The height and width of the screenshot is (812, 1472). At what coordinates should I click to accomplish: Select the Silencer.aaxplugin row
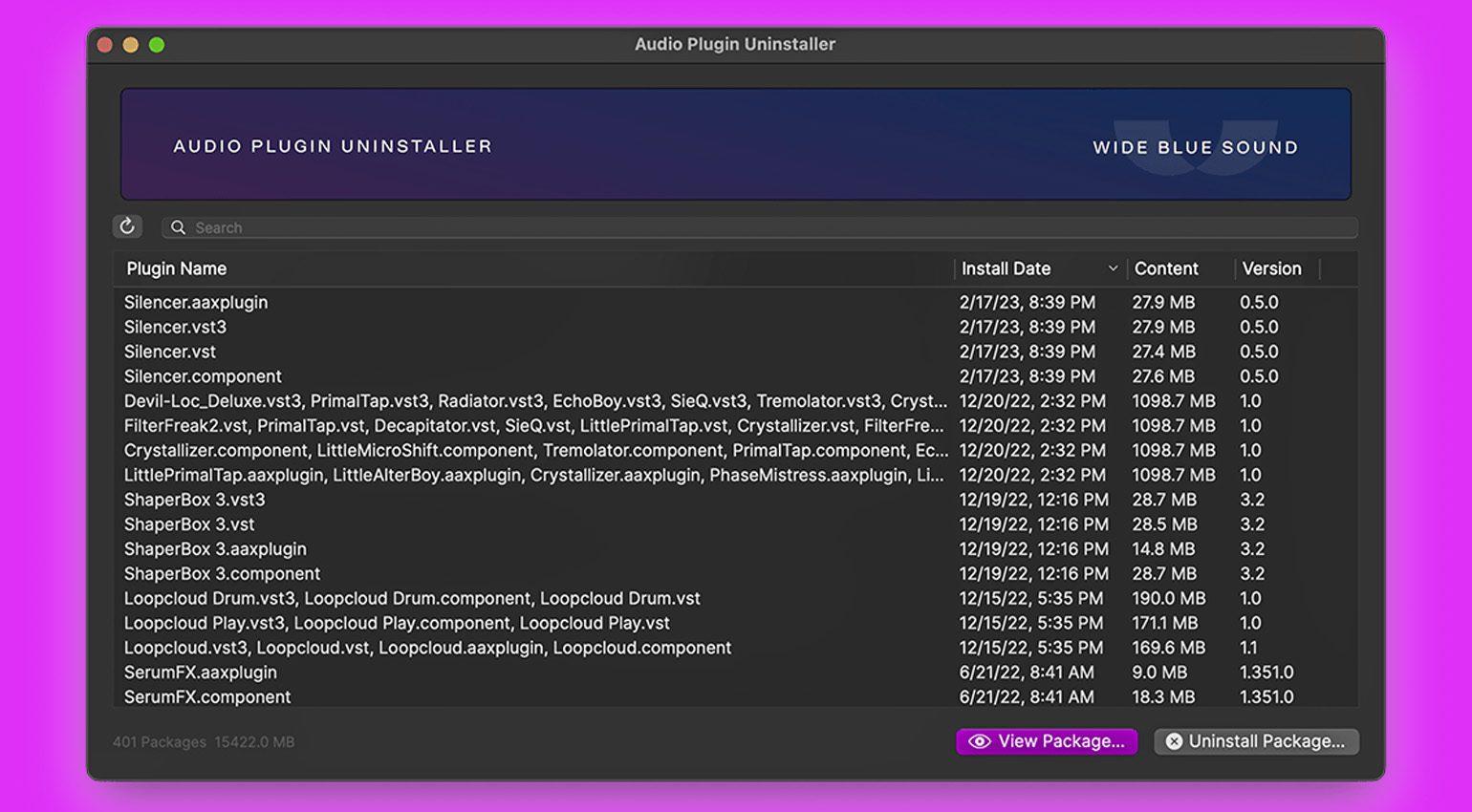point(735,302)
